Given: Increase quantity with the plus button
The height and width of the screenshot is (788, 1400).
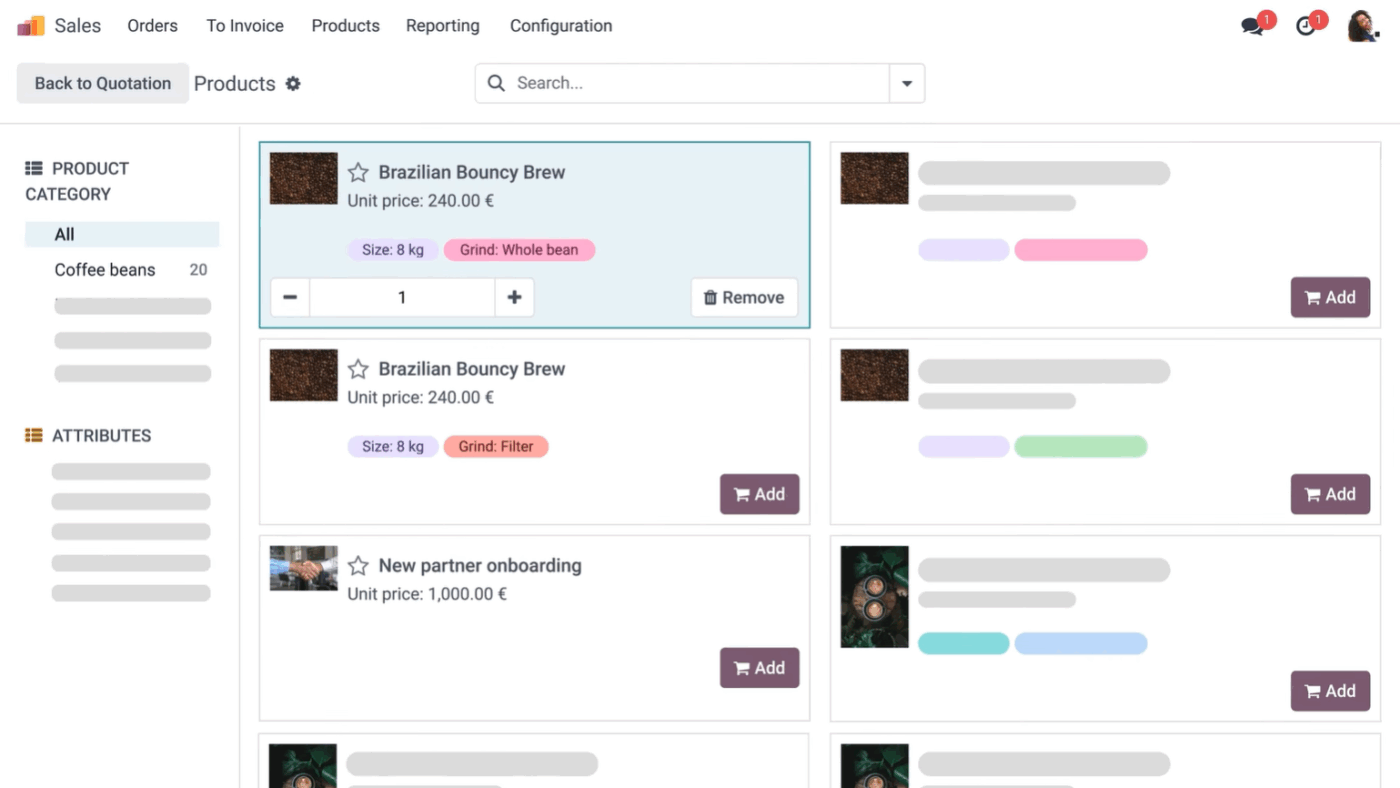Looking at the screenshot, I should pos(514,297).
